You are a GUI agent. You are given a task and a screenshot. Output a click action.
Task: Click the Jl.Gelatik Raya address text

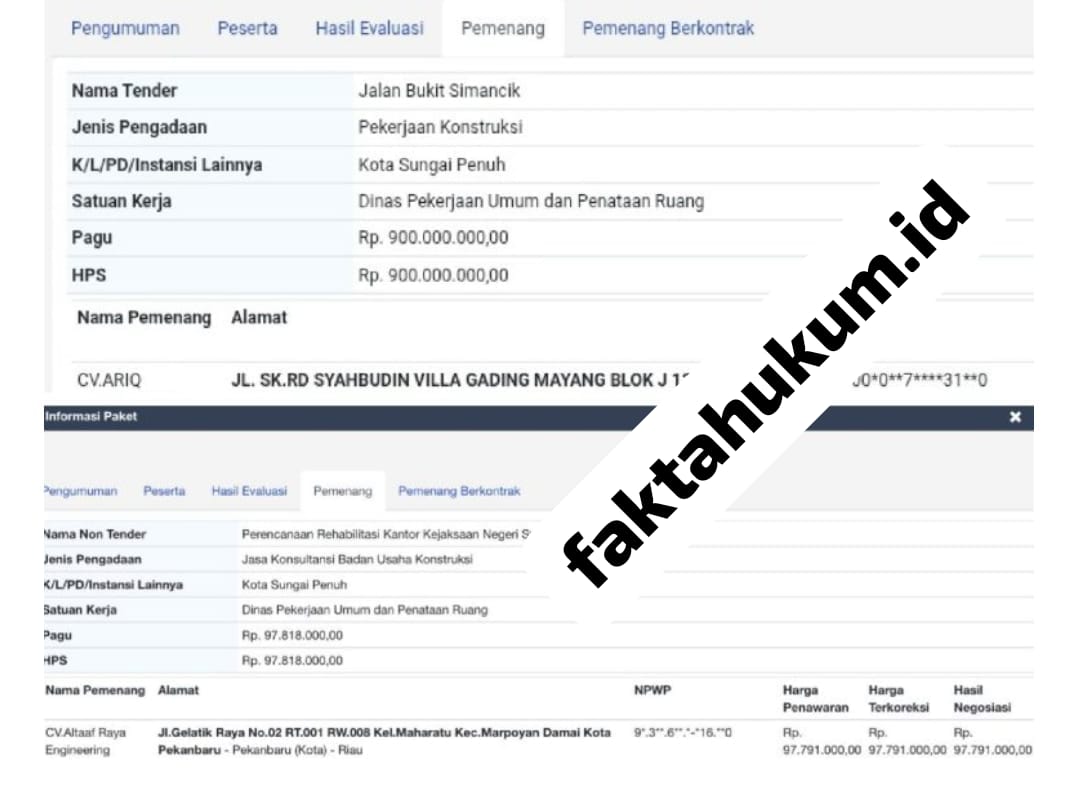(x=384, y=741)
